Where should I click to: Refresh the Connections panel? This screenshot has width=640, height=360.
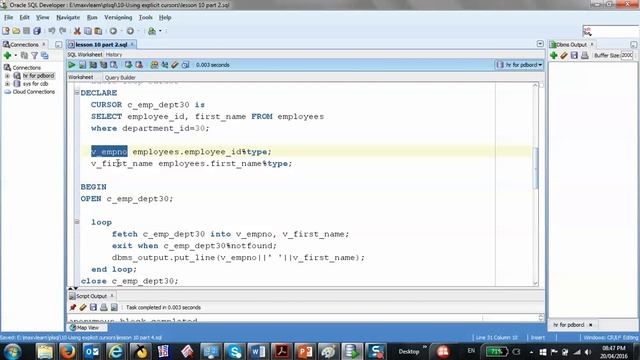tap(24, 56)
